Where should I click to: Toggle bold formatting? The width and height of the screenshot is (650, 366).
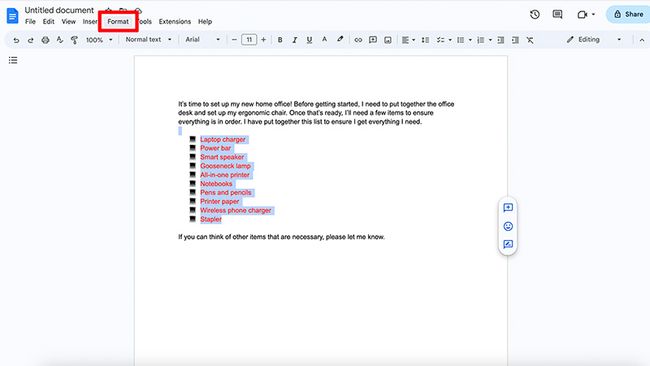point(280,40)
